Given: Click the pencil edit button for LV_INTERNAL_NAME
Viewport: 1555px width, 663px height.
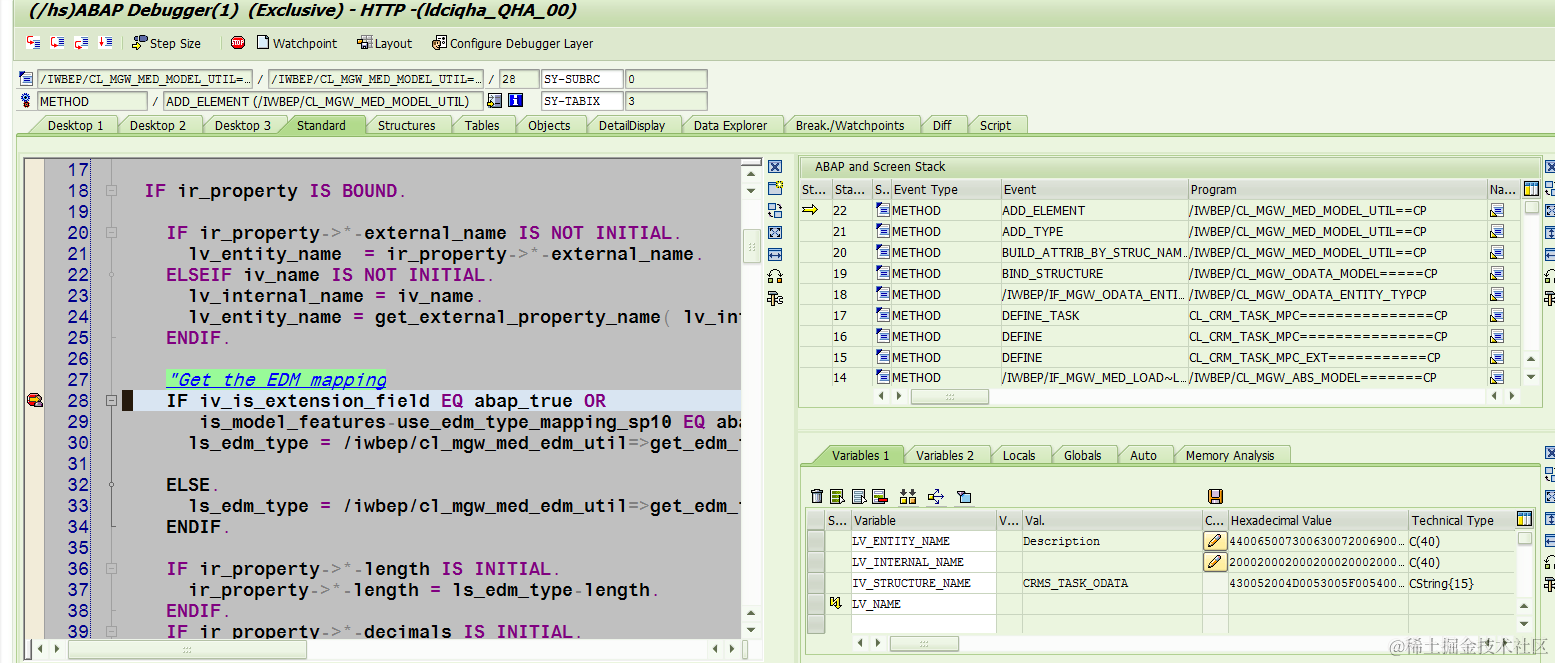Looking at the screenshot, I should click(1214, 562).
